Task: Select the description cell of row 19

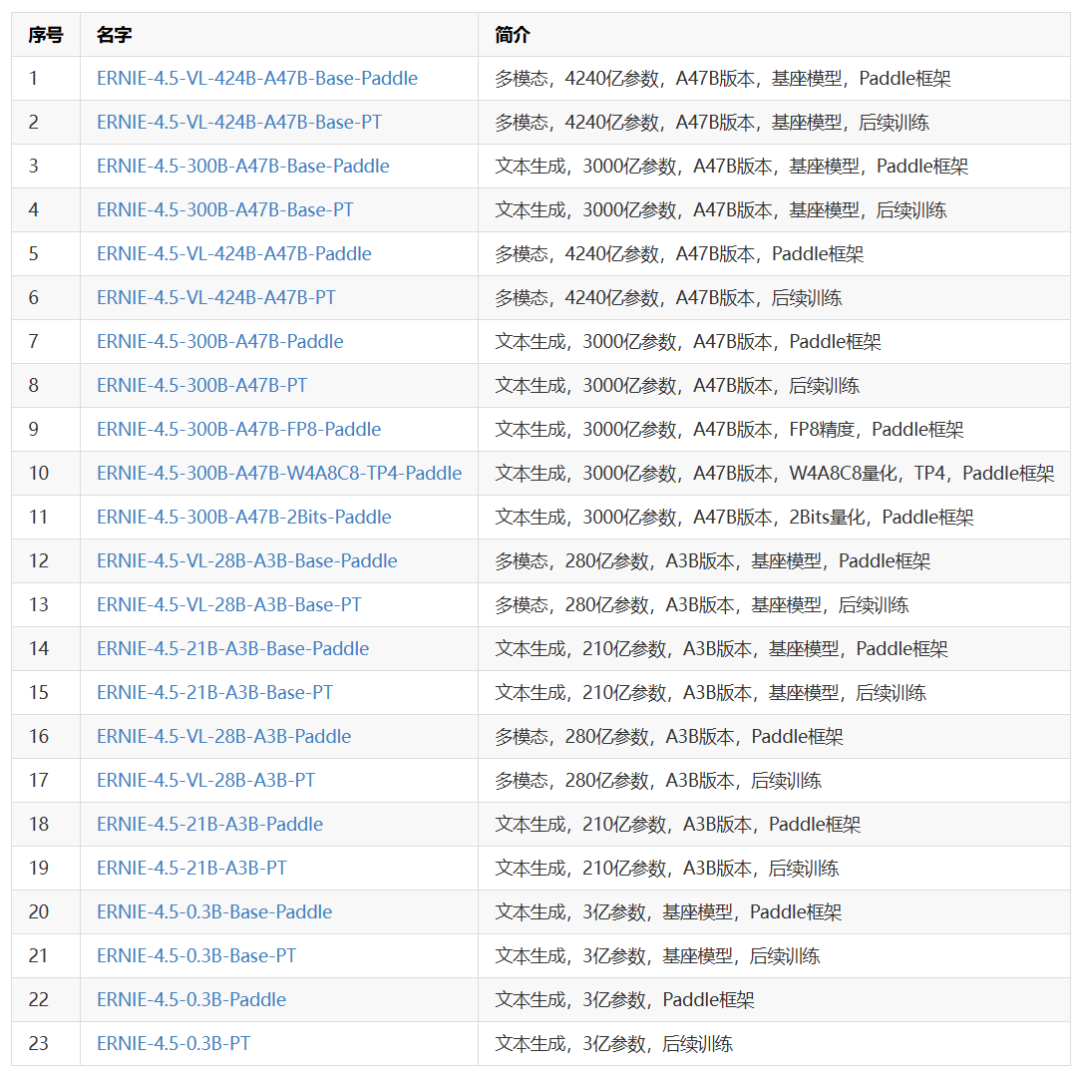Action: click(x=774, y=868)
